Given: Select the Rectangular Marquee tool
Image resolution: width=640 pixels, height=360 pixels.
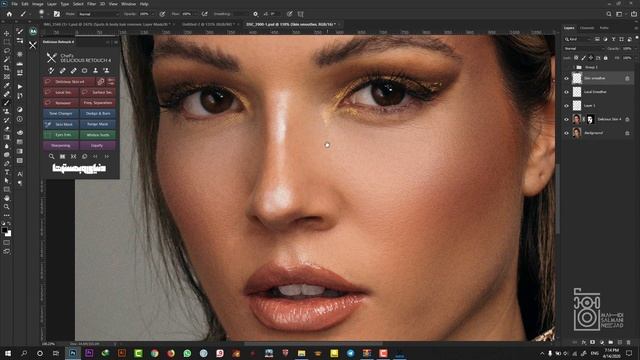Looking at the screenshot, I should [x=7, y=42].
